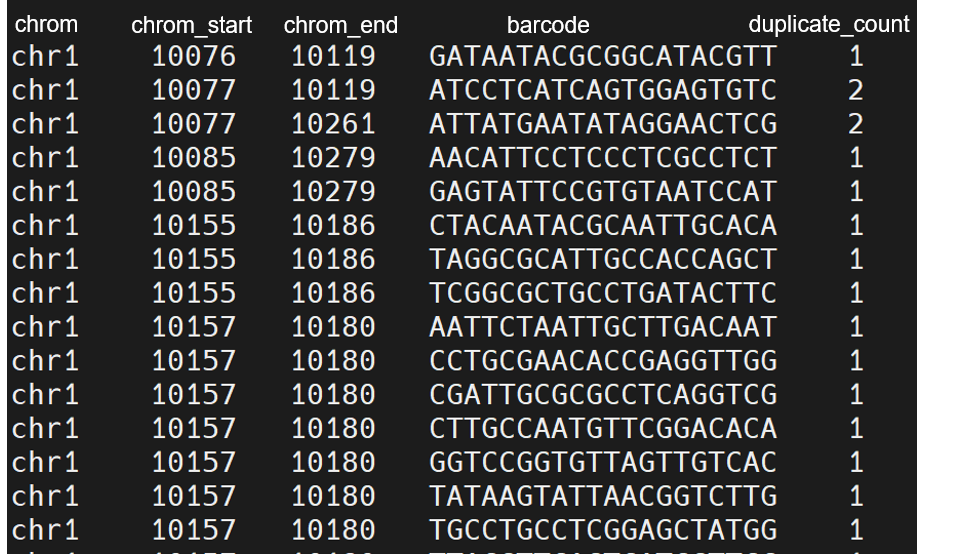The width and height of the screenshot is (965, 554).
Task: Click the chrom_end column header
Action: pos(340,26)
